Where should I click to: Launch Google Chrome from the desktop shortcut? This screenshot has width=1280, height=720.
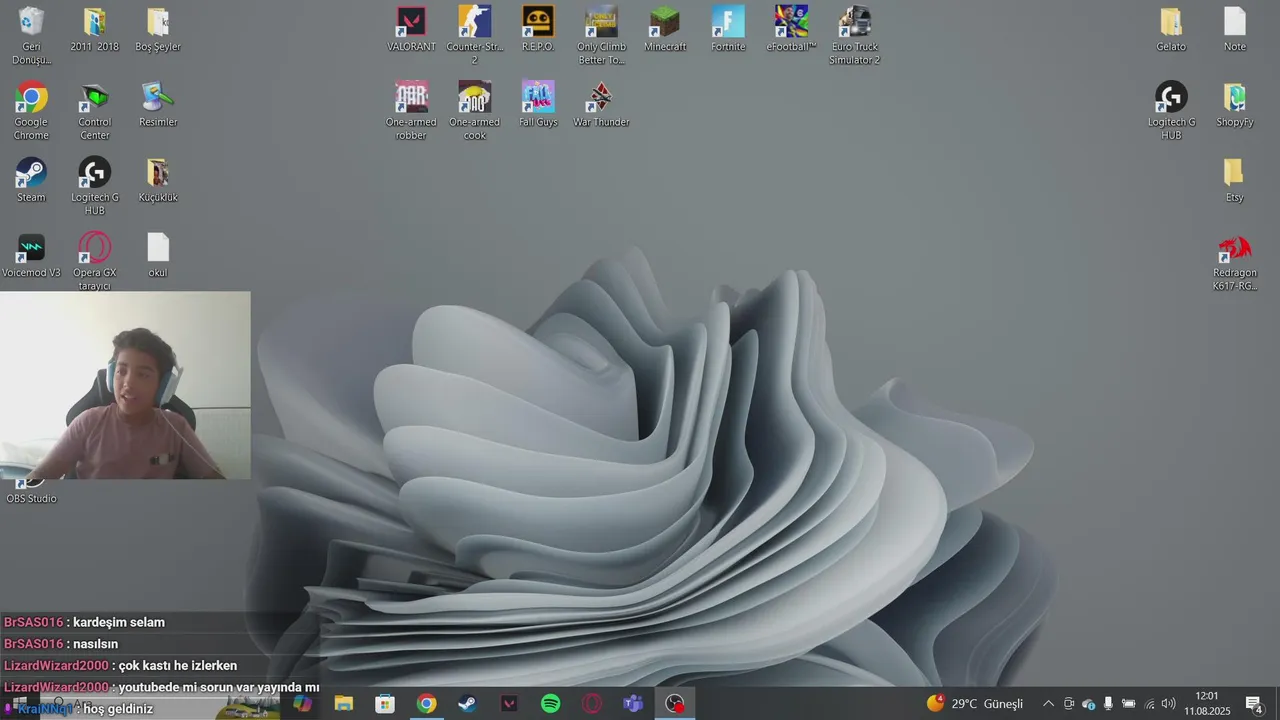[x=31, y=110]
